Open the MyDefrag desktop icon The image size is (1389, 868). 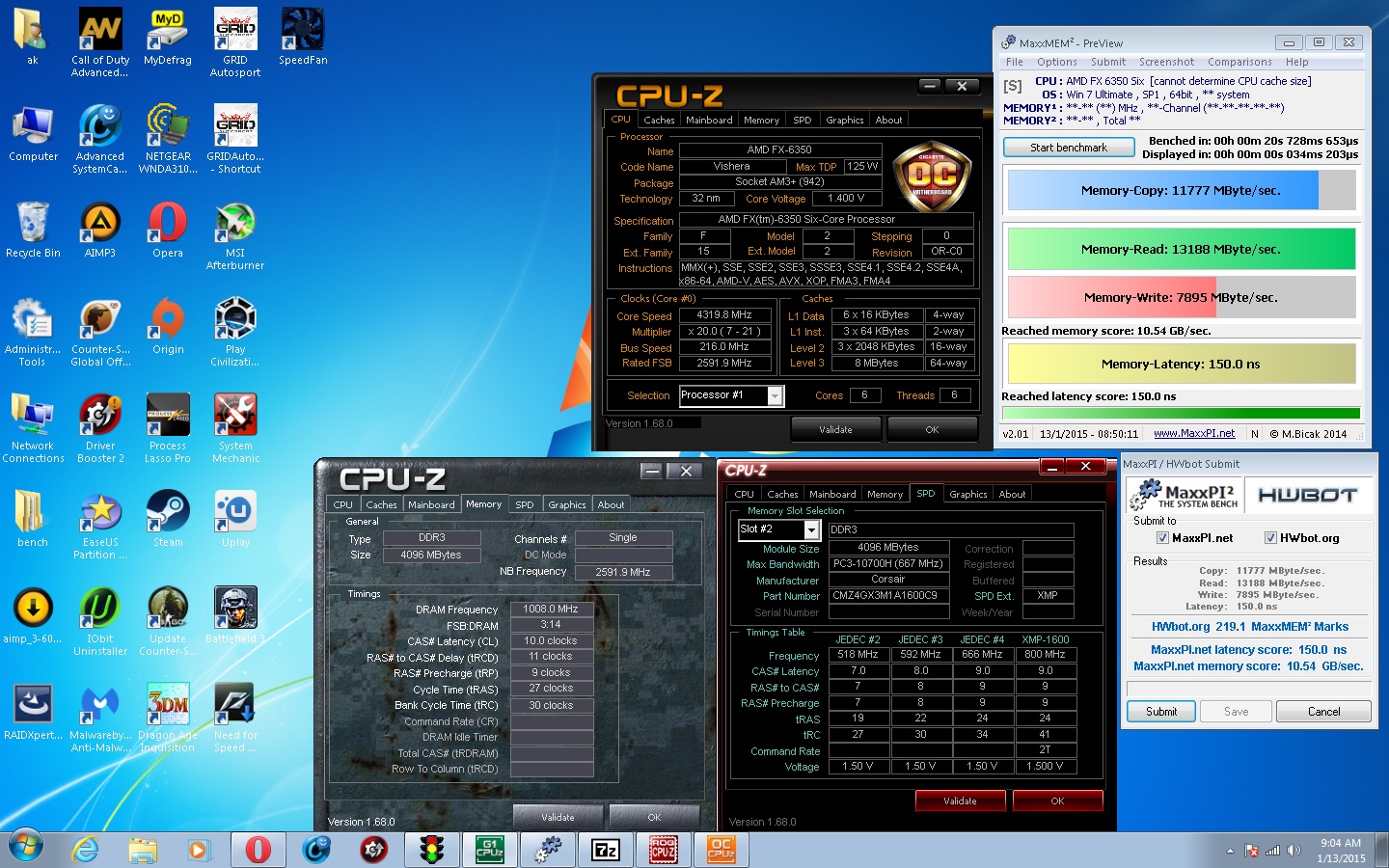tap(168, 39)
